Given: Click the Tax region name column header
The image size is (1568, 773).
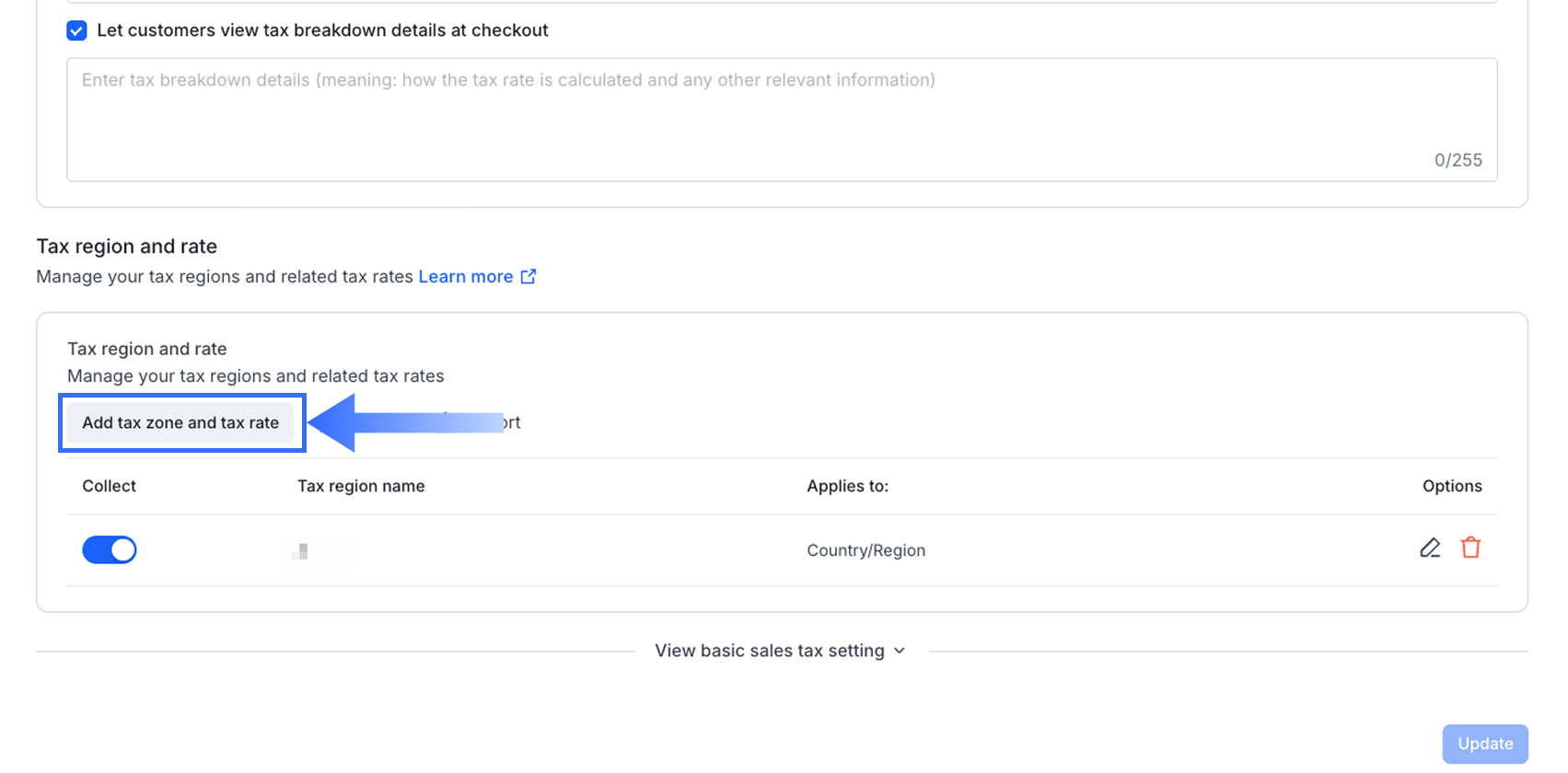Looking at the screenshot, I should tap(361, 486).
